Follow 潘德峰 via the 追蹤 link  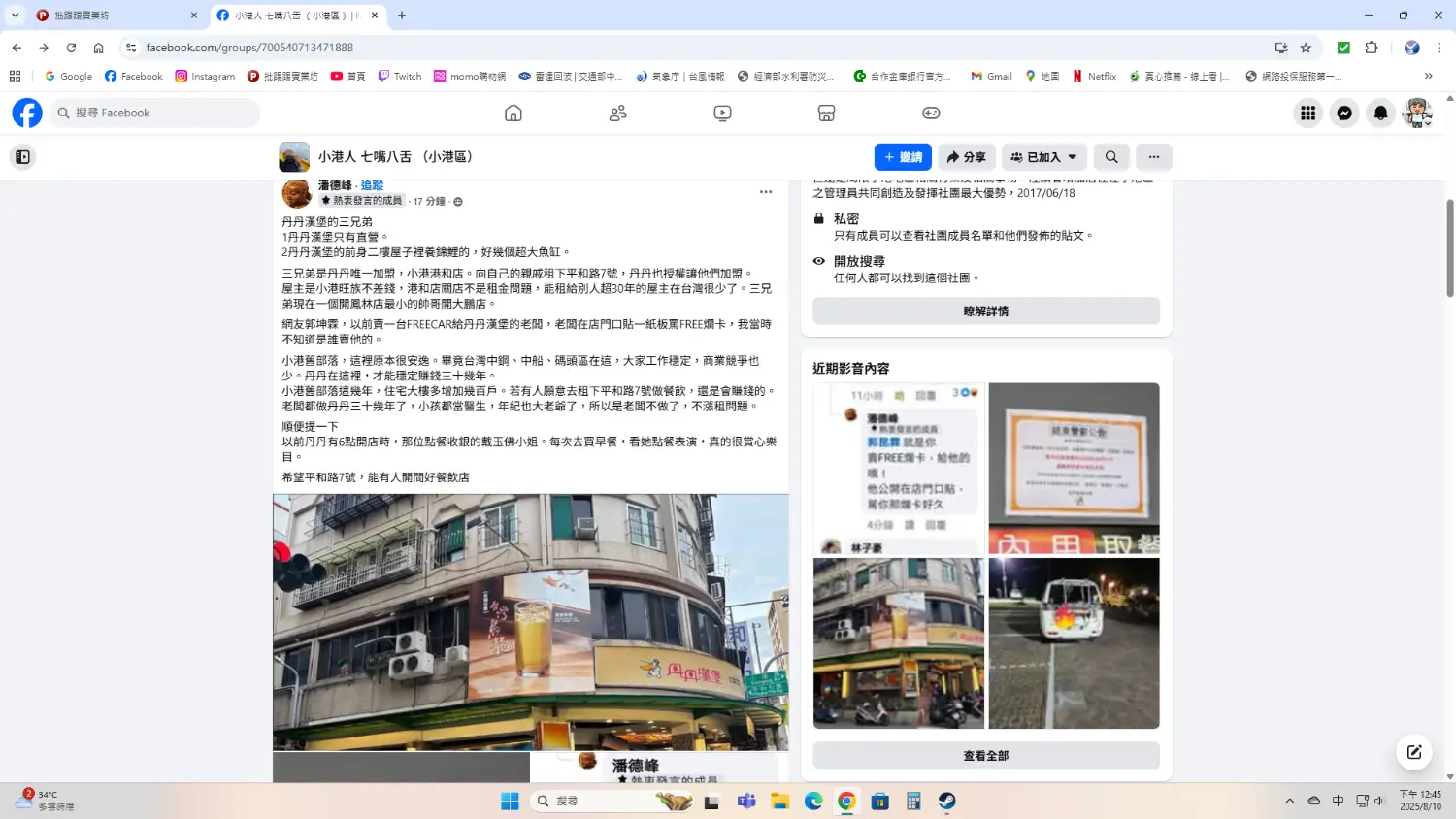372,184
